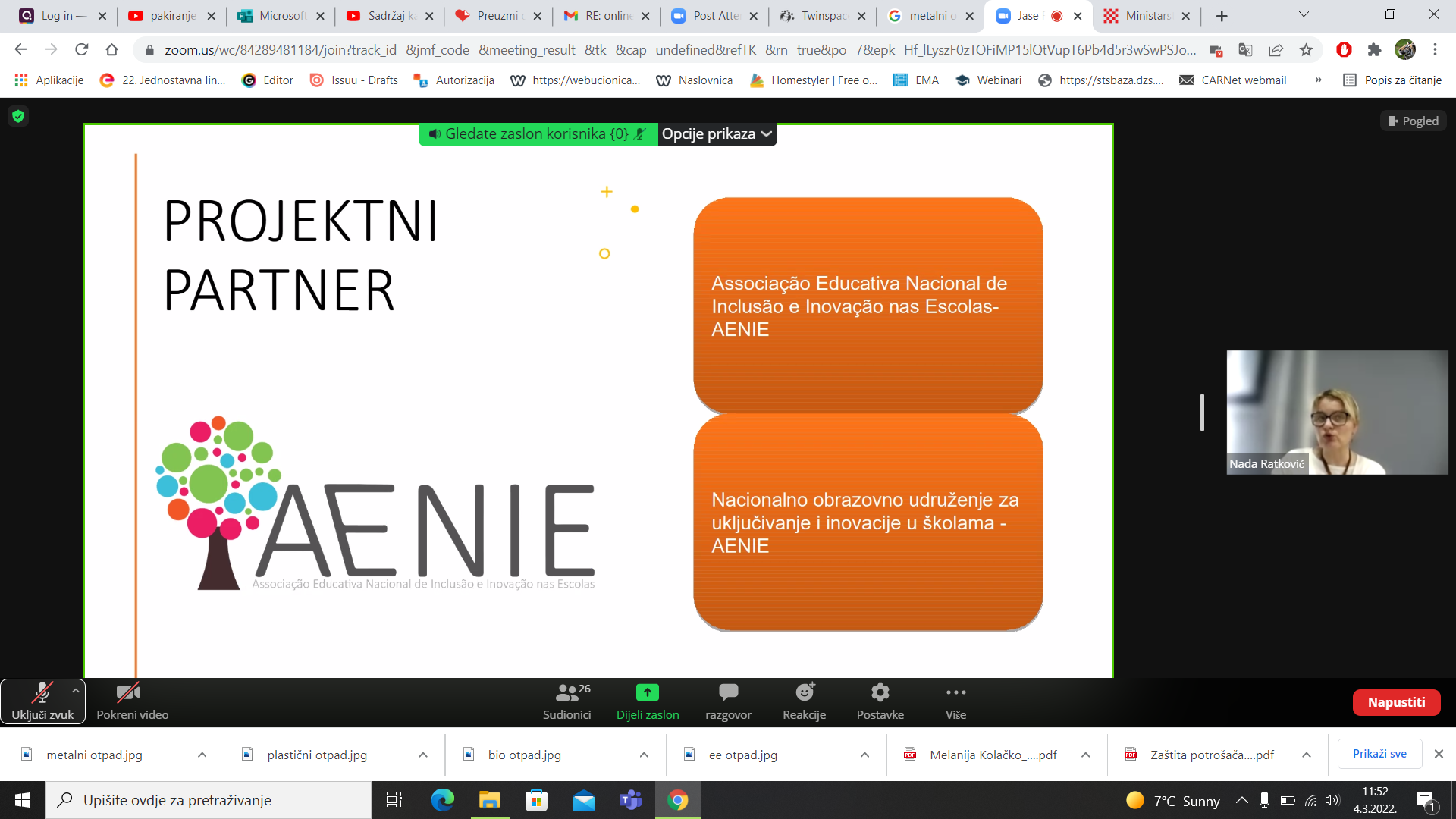Image resolution: width=1456 pixels, height=819 pixels.
Task: Open Autorizacija bookmark
Action: (x=454, y=80)
